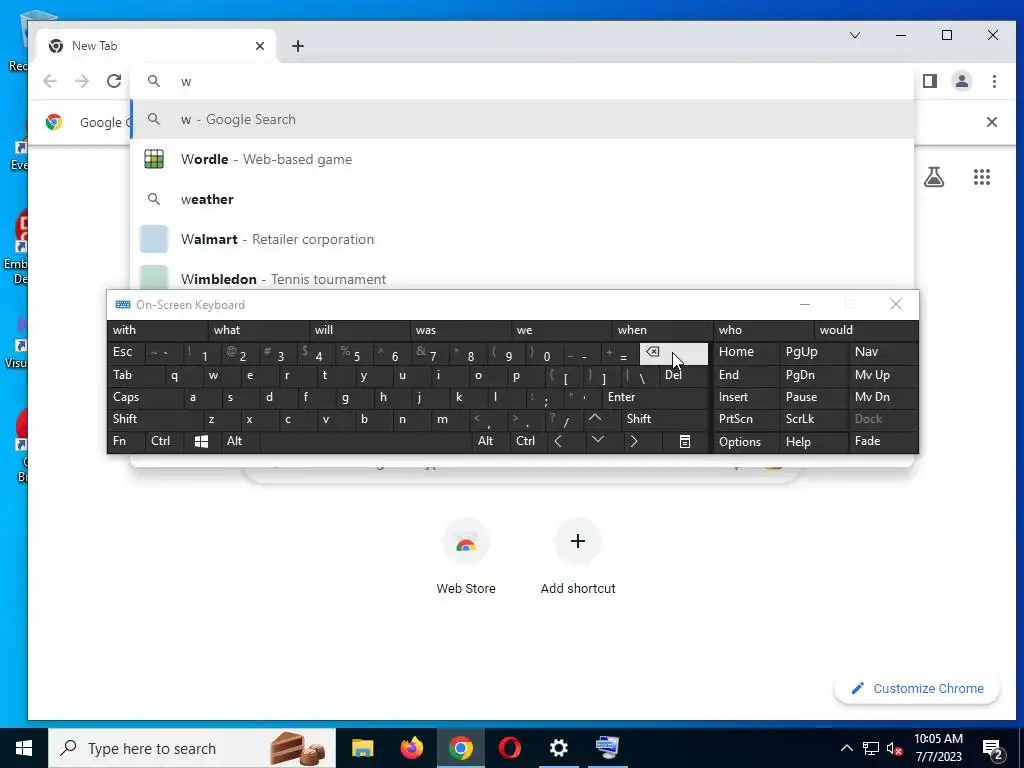Image resolution: width=1024 pixels, height=768 pixels.
Task: Toggle the Fade key on keyboard
Action: [x=884, y=441]
